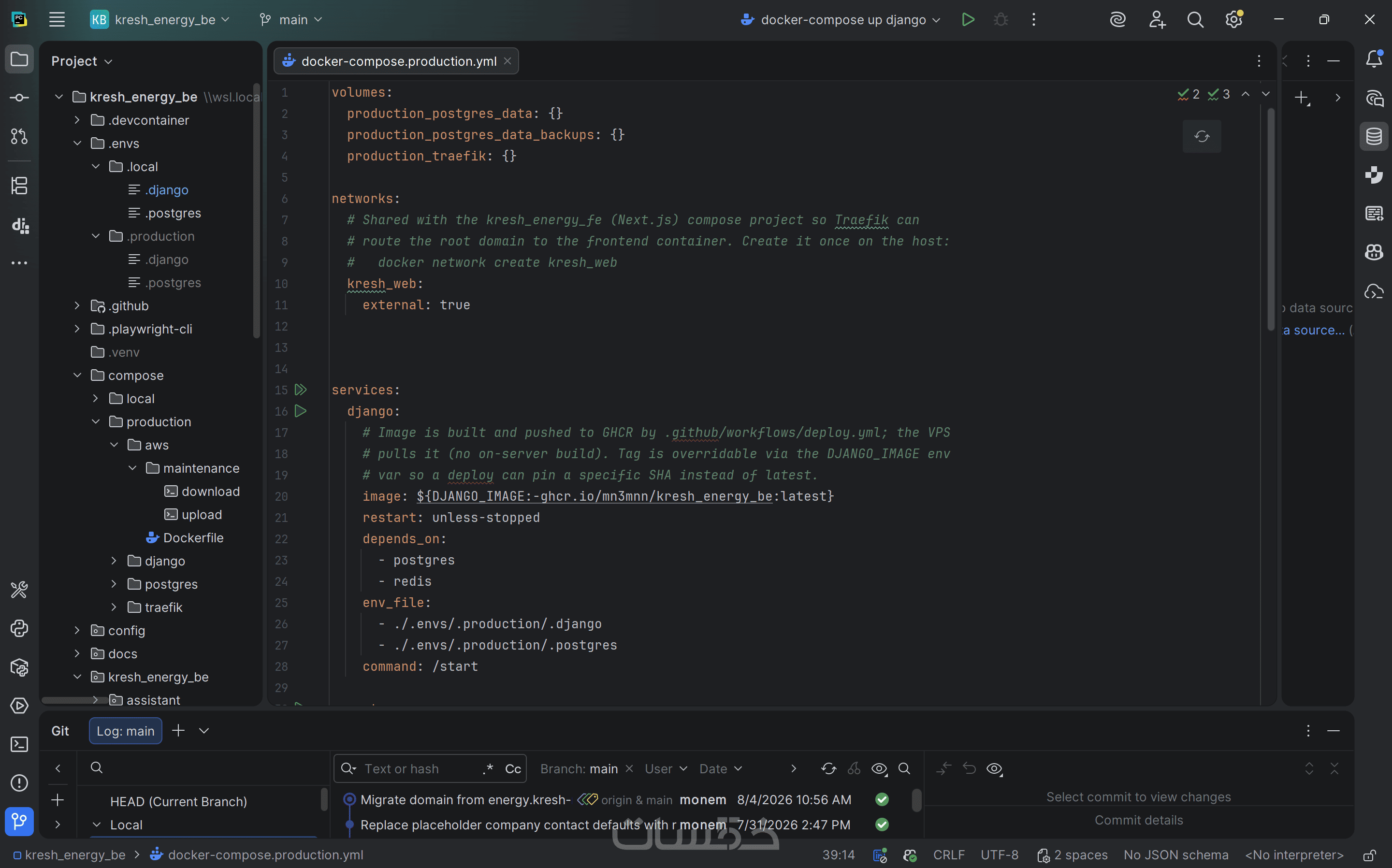This screenshot has width=1392, height=868.
Task: Open Pull Requests tool window
Action: 19,137
